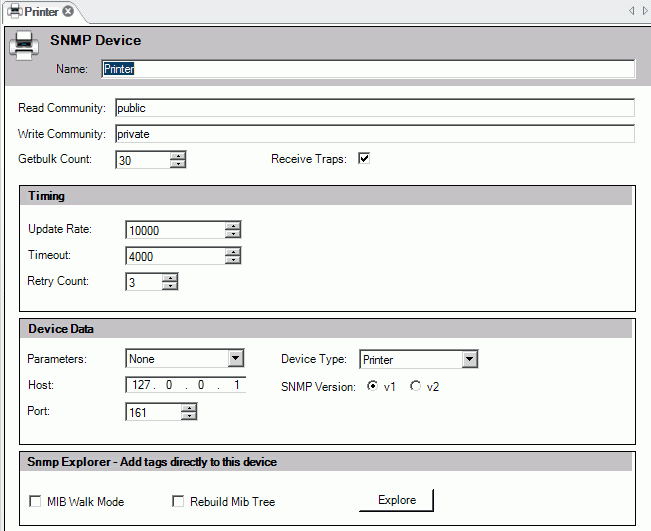Toggle the Receive Traps checkbox
This screenshot has width=651, height=531.
pyautogui.click(x=364, y=159)
